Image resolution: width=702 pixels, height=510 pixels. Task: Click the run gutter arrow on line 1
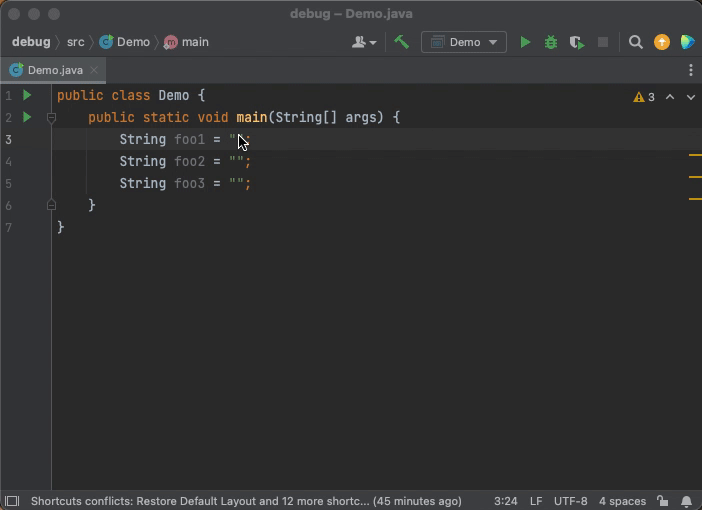[27, 95]
